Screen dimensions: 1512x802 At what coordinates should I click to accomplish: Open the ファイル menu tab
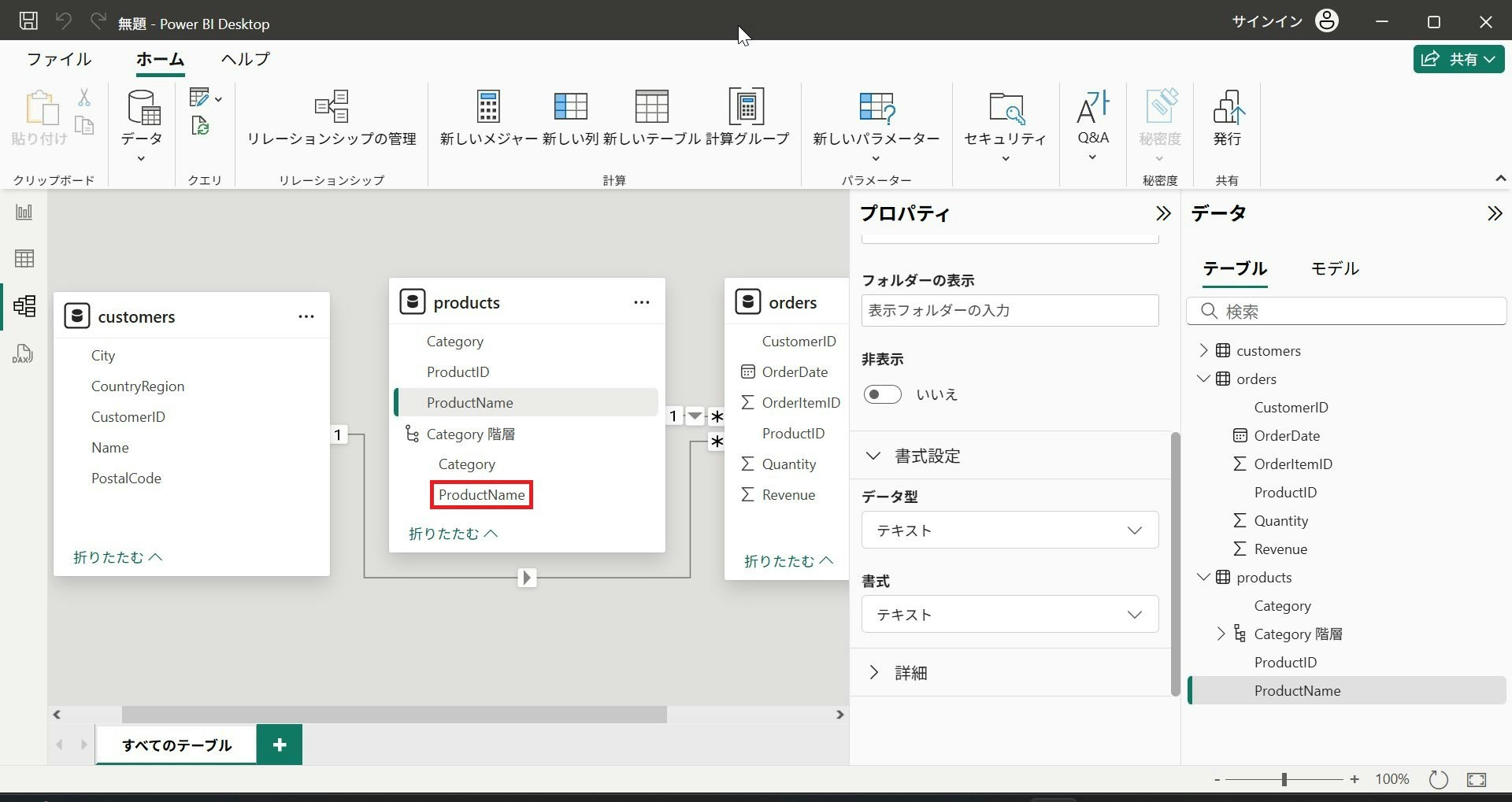[59, 59]
